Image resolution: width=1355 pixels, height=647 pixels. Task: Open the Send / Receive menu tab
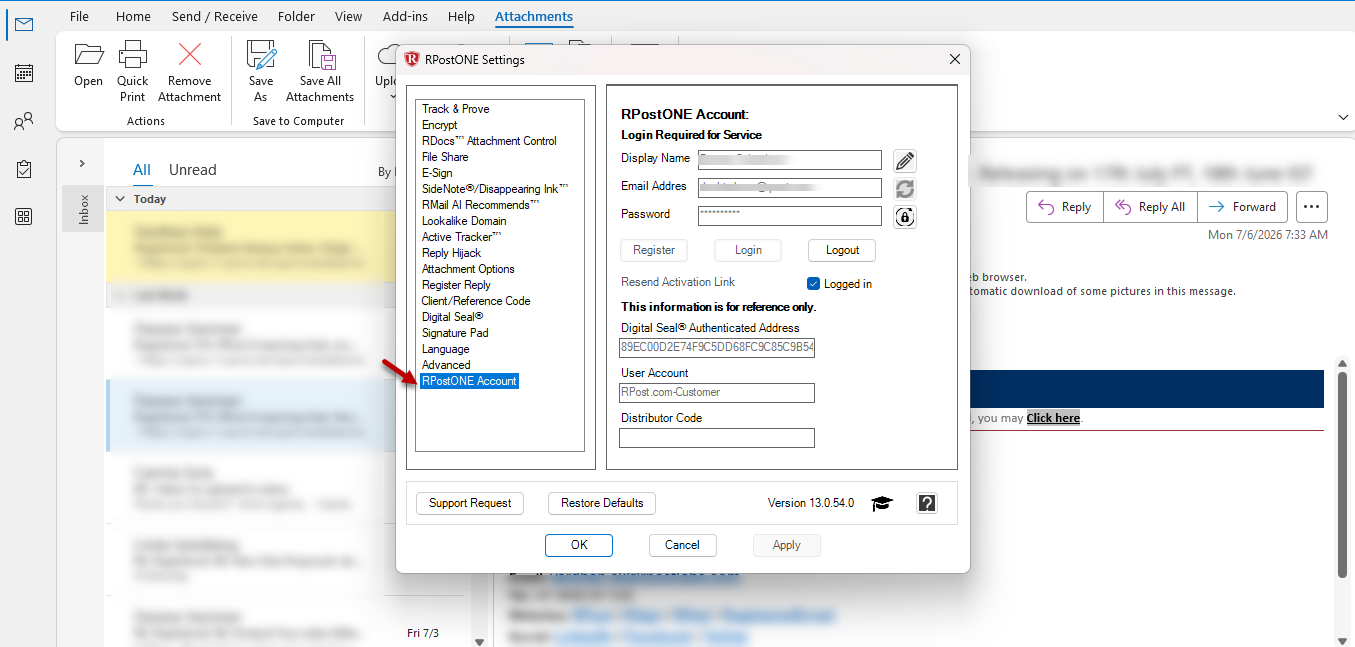pos(214,17)
